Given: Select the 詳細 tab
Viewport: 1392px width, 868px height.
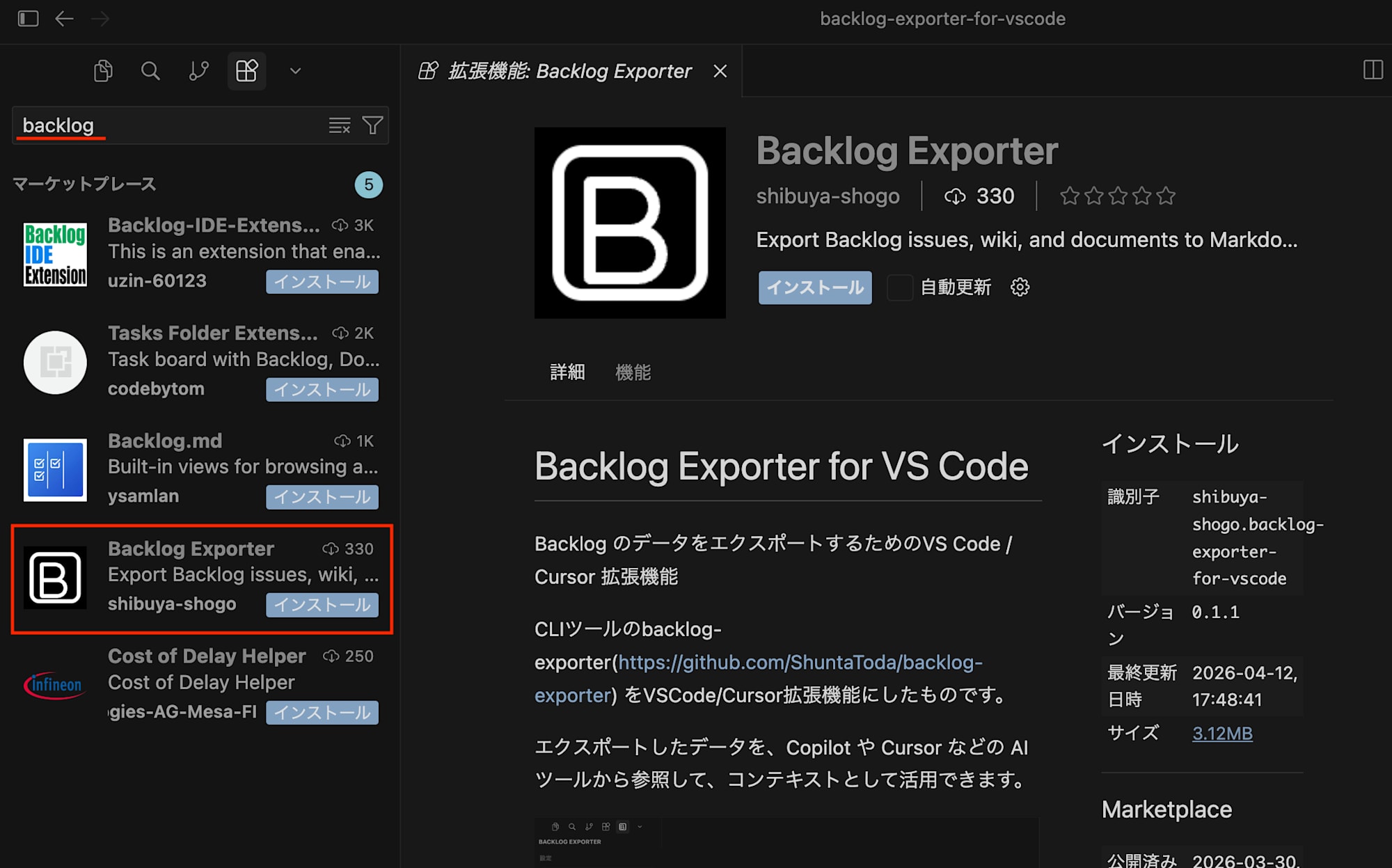Looking at the screenshot, I should [x=567, y=372].
